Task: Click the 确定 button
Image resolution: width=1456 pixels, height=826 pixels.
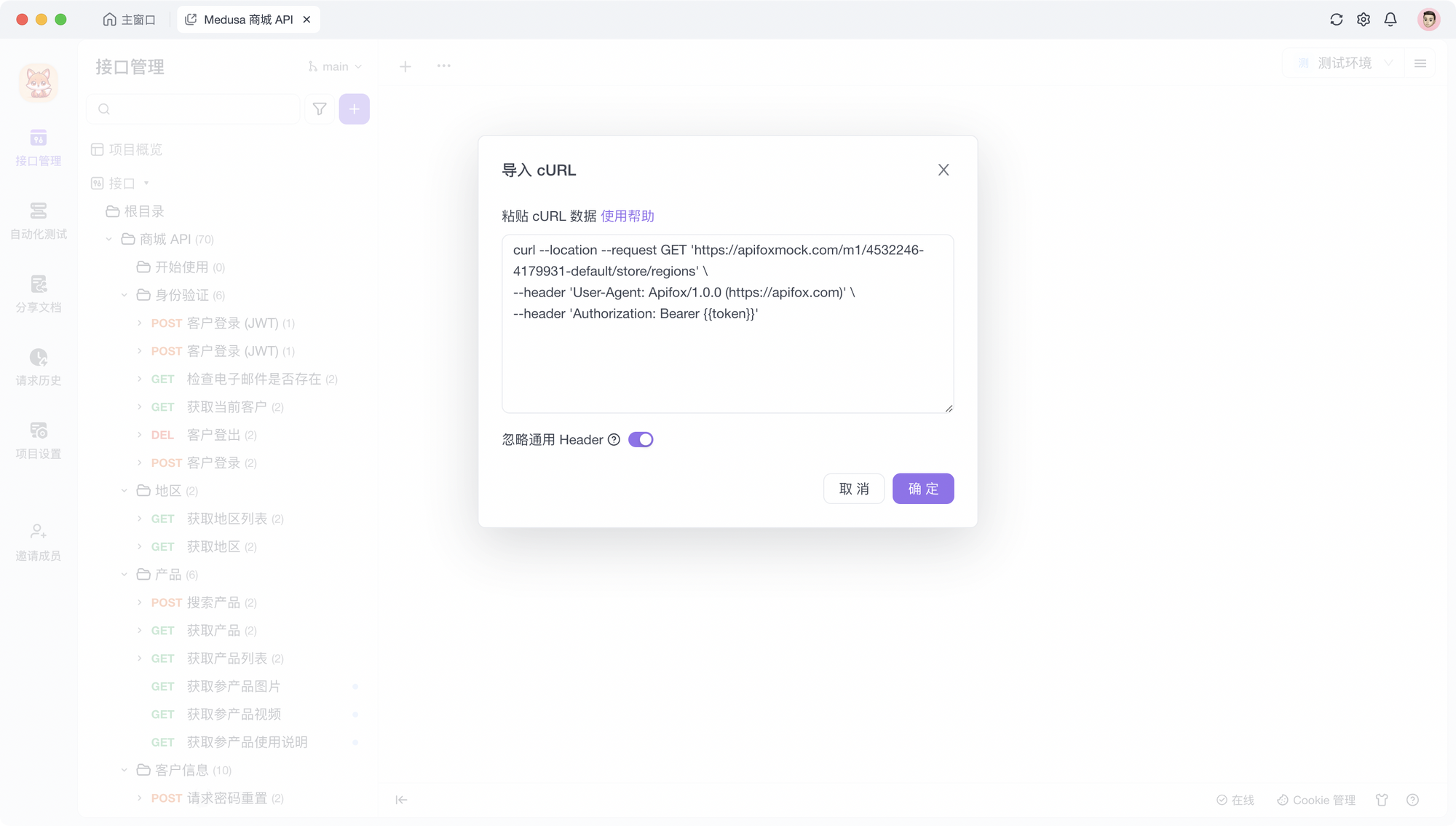Action: click(923, 489)
